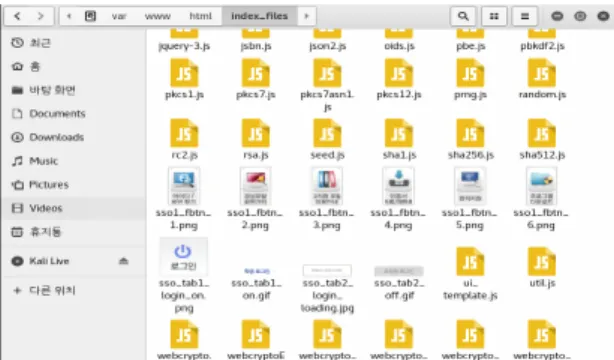Viewport: 614px width, 360px height.
Task: Select the random.js file icon
Action: pyautogui.click(x=542, y=73)
